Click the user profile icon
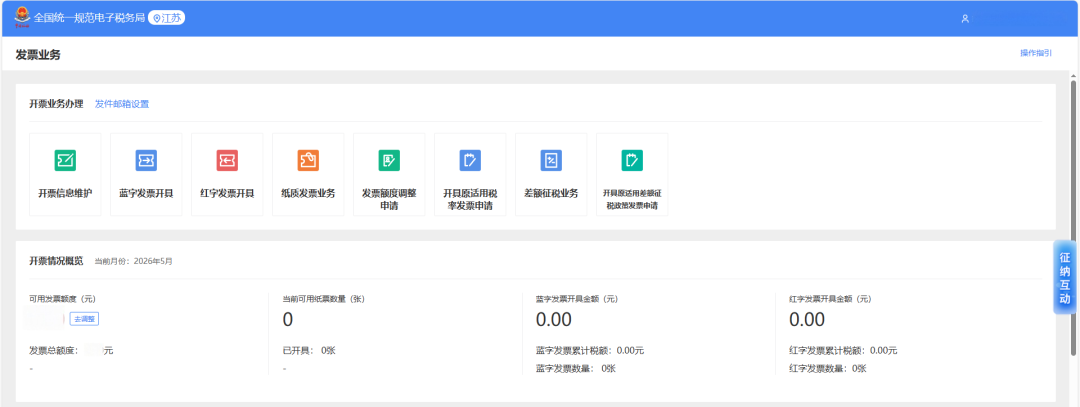 (x=965, y=19)
